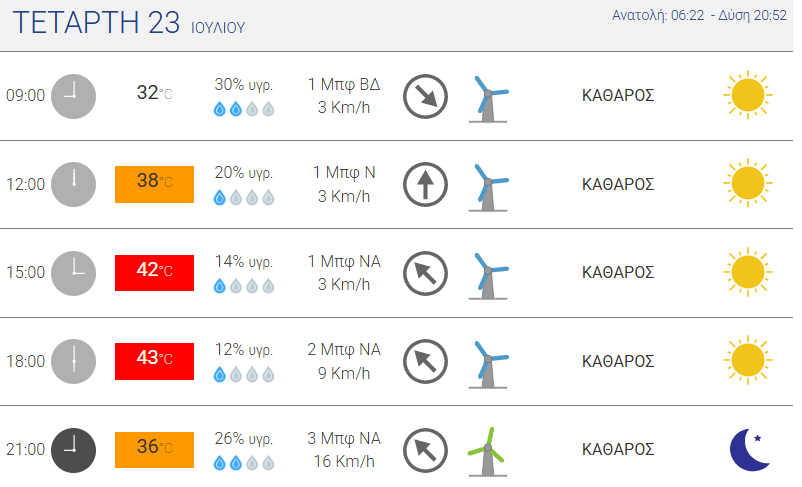Viewport: 802px width, 487px height.
Task: Click the humidity droplets under 30% υγρ.
Action: [x=244, y=109]
